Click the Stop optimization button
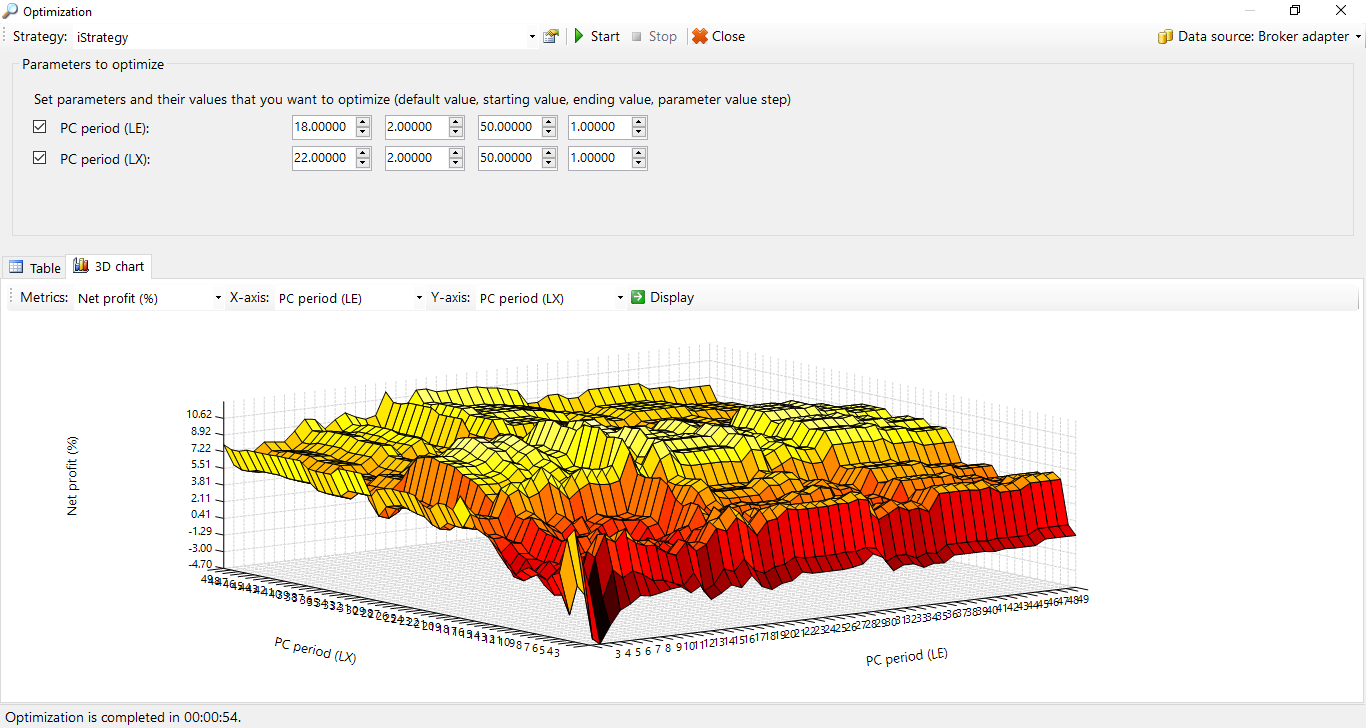Viewport: 1366px width, 728px height. point(653,36)
